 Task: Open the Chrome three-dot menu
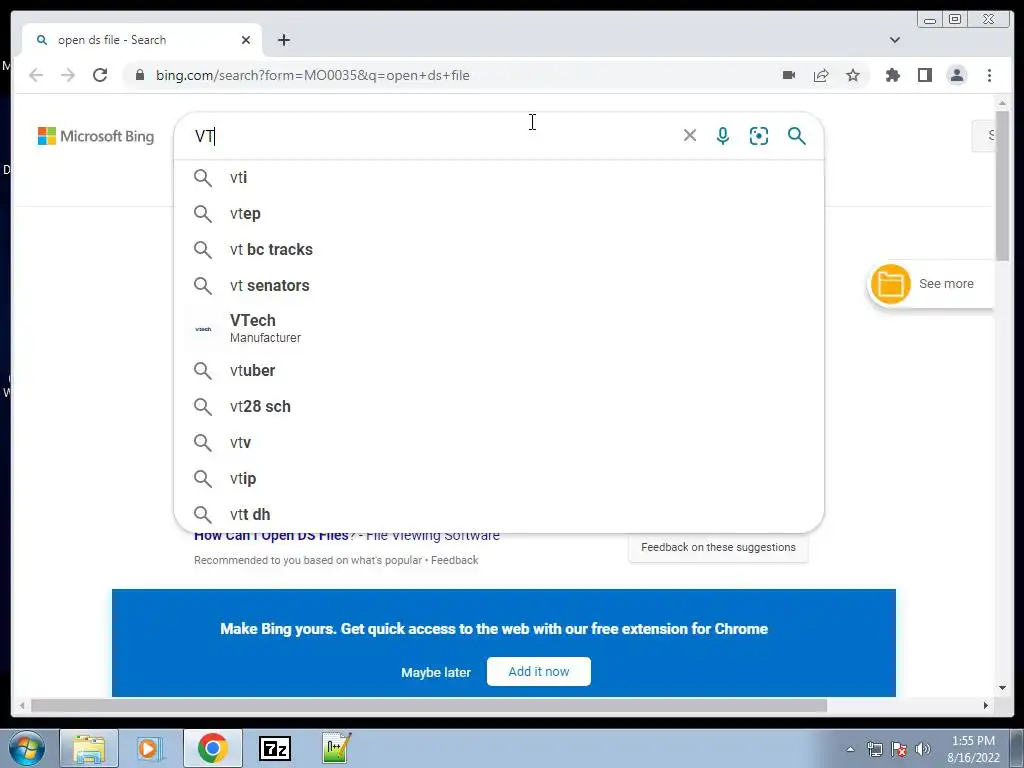989,75
